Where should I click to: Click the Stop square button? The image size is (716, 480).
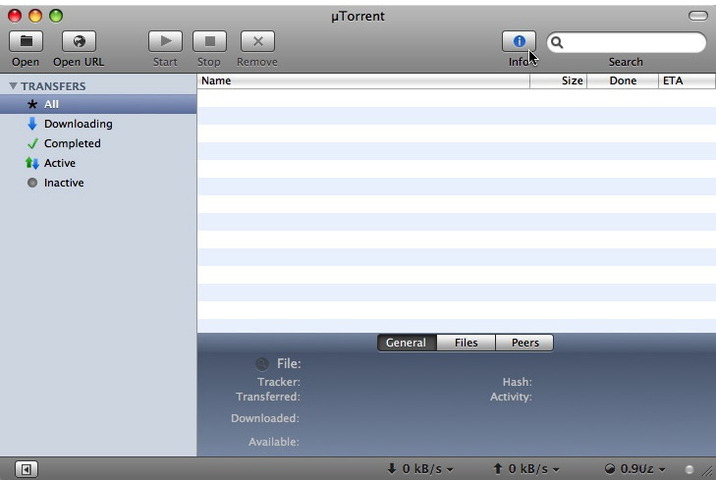[210, 42]
